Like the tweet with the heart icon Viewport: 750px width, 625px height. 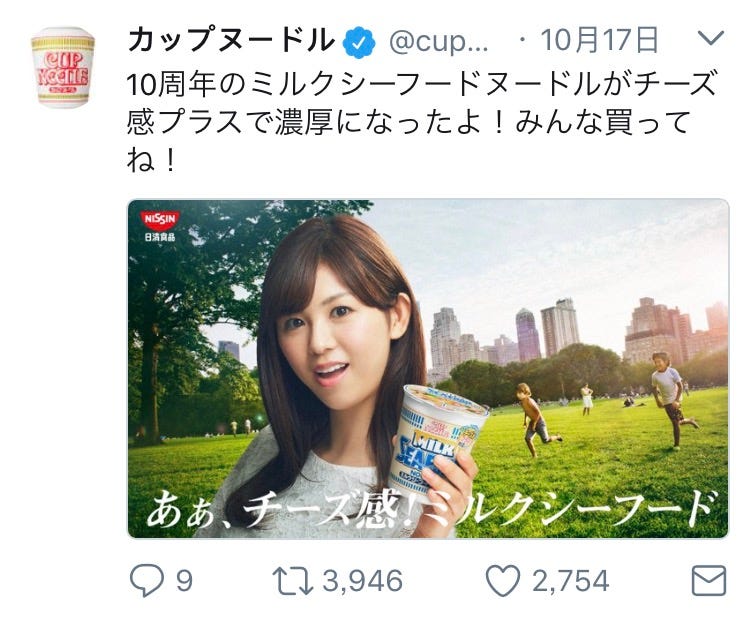[502, 581]
